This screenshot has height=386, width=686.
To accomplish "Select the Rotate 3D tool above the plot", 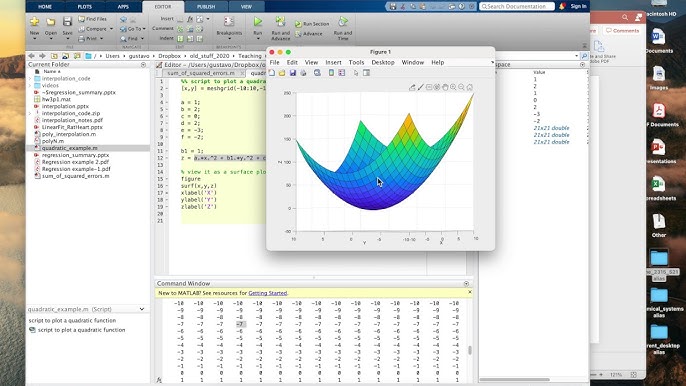I will click(437, 87).
